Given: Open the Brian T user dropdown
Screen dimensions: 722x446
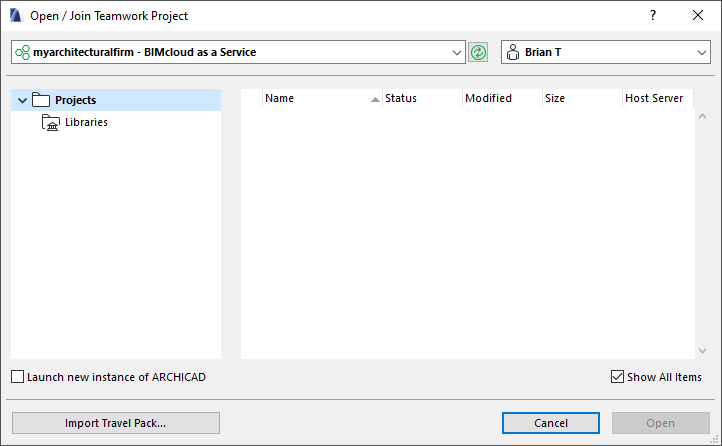Looking at the screenshot, I should coord(702,52).
